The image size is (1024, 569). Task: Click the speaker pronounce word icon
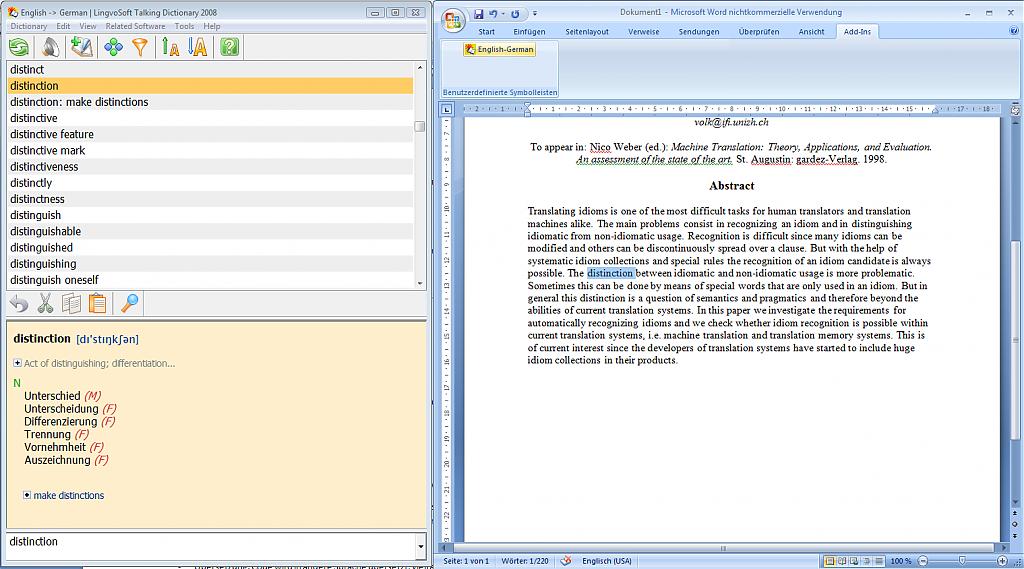point(50,47)
